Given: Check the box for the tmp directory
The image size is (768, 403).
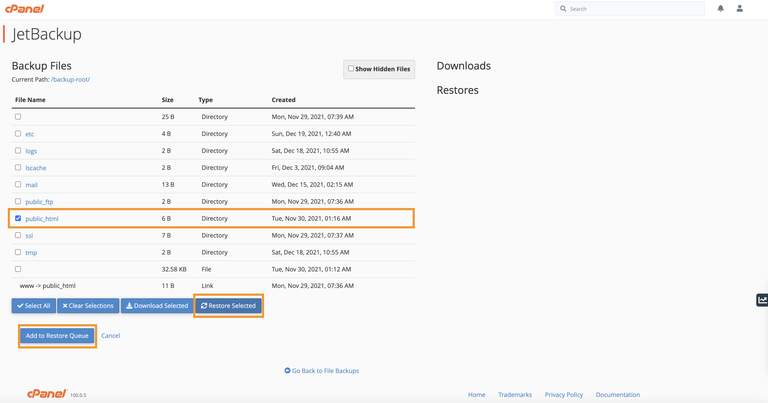Looking at the screenshot, I should 18,252.
